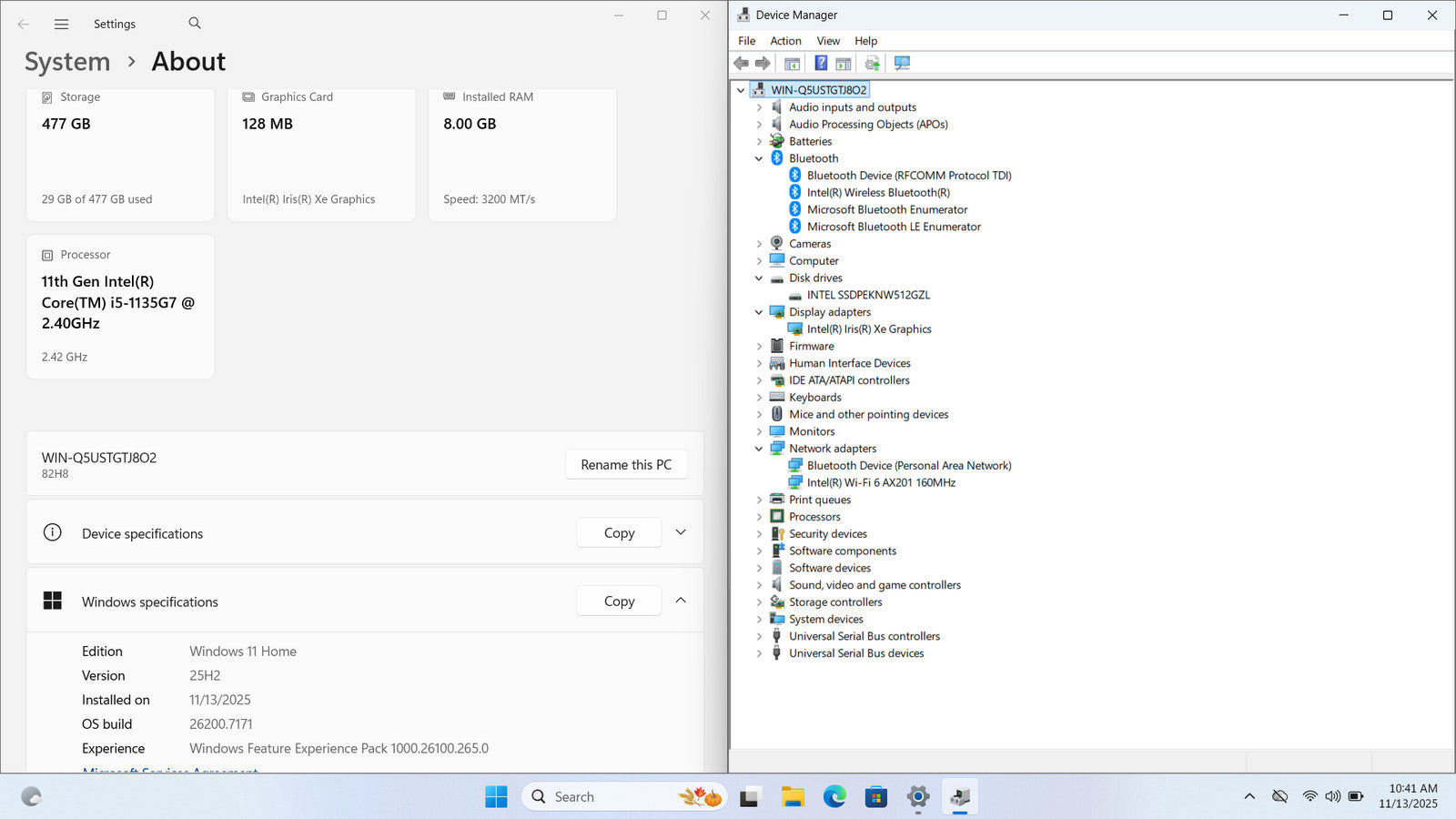Viewport: 1456px width, 819px height.
Task: Click the Show/Hide Console Tree toolbar icon
Action: [792, 64]
